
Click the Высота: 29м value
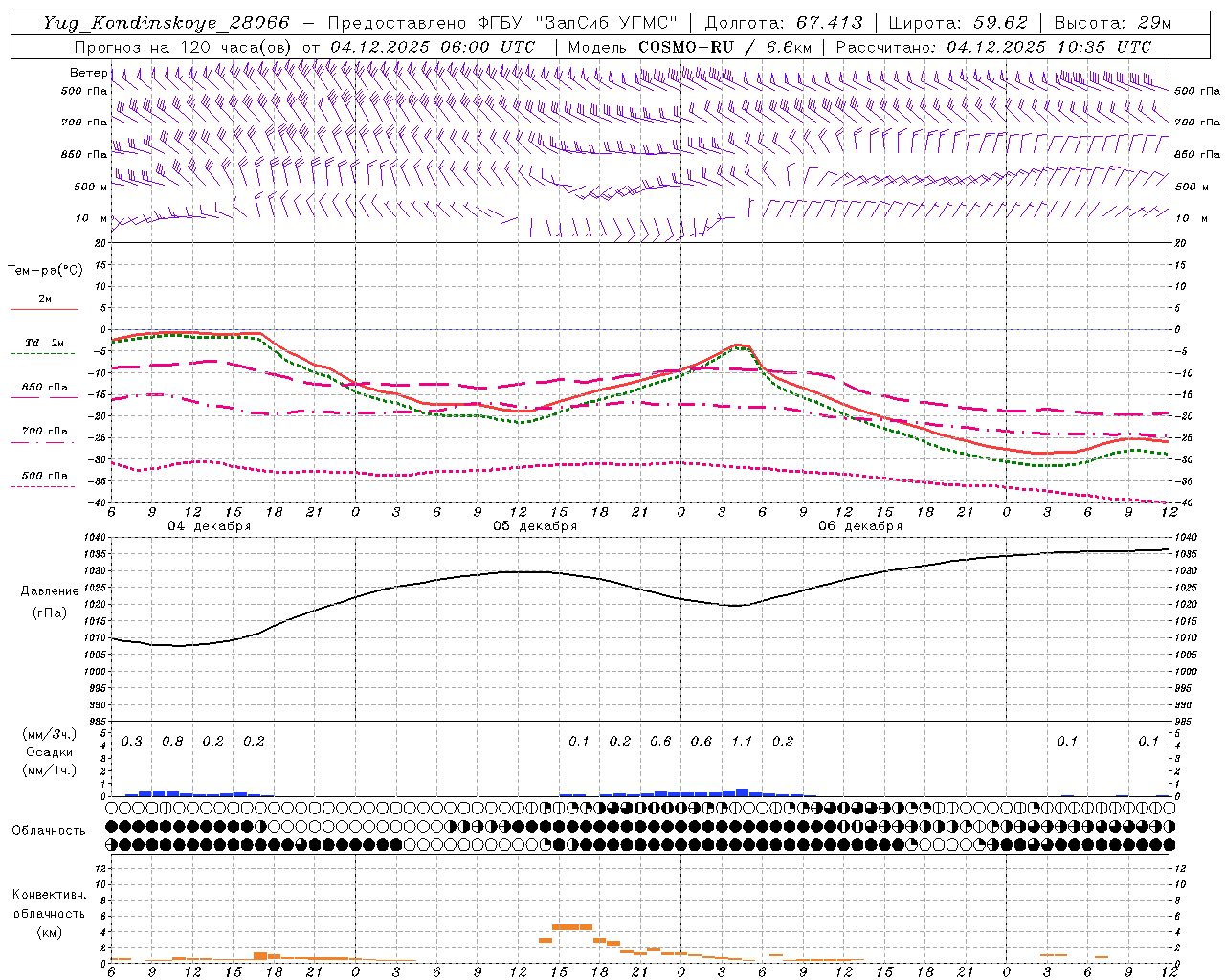coord(1114,23)
